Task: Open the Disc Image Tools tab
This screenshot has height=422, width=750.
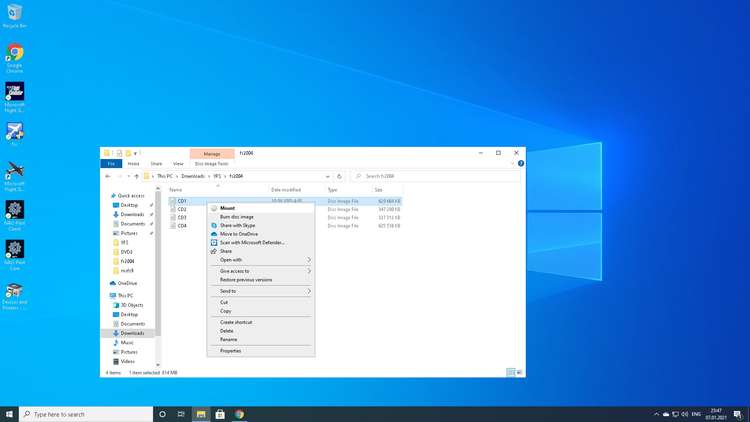Action: click(212, 163)
